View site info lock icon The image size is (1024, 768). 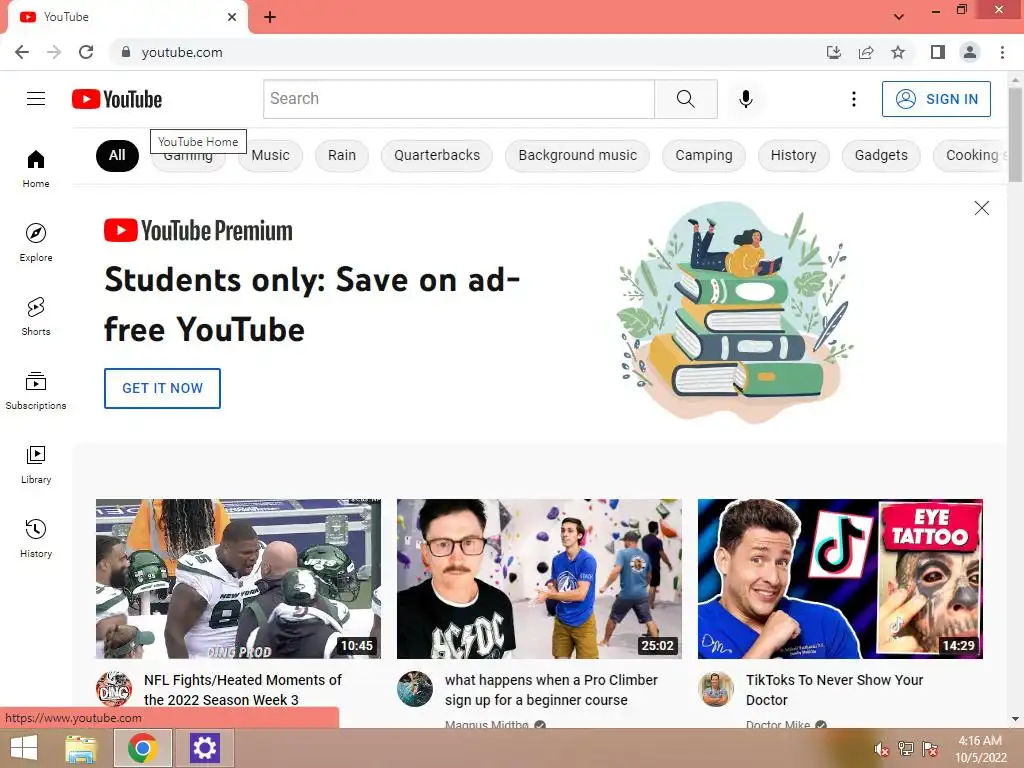click(126, 52)
